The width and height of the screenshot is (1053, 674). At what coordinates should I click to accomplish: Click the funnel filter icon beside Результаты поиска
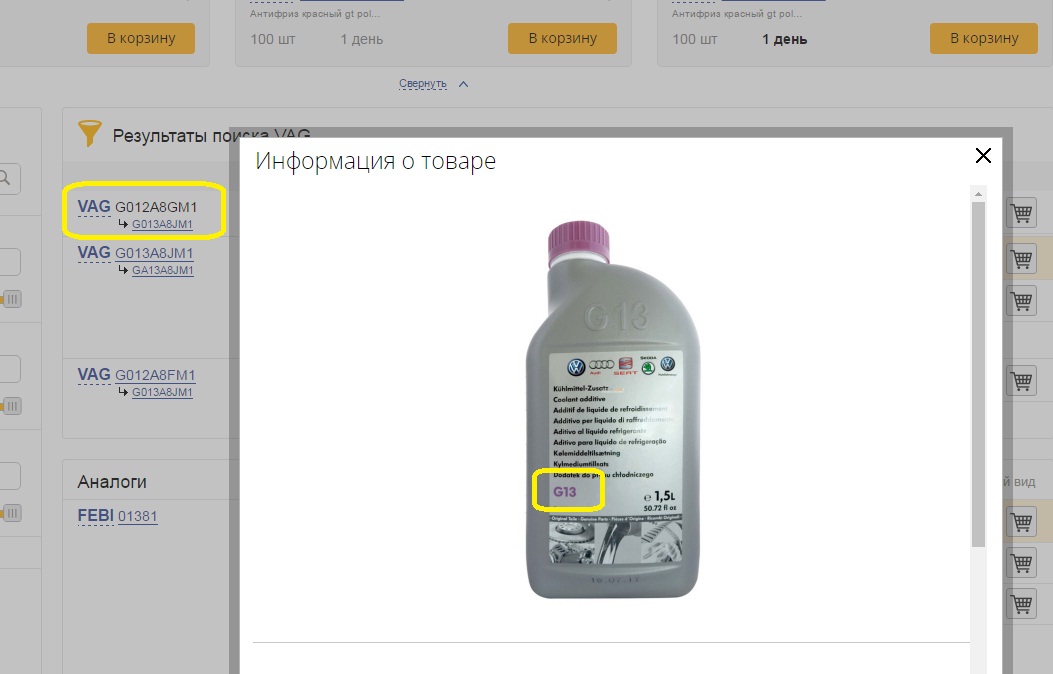89,133
